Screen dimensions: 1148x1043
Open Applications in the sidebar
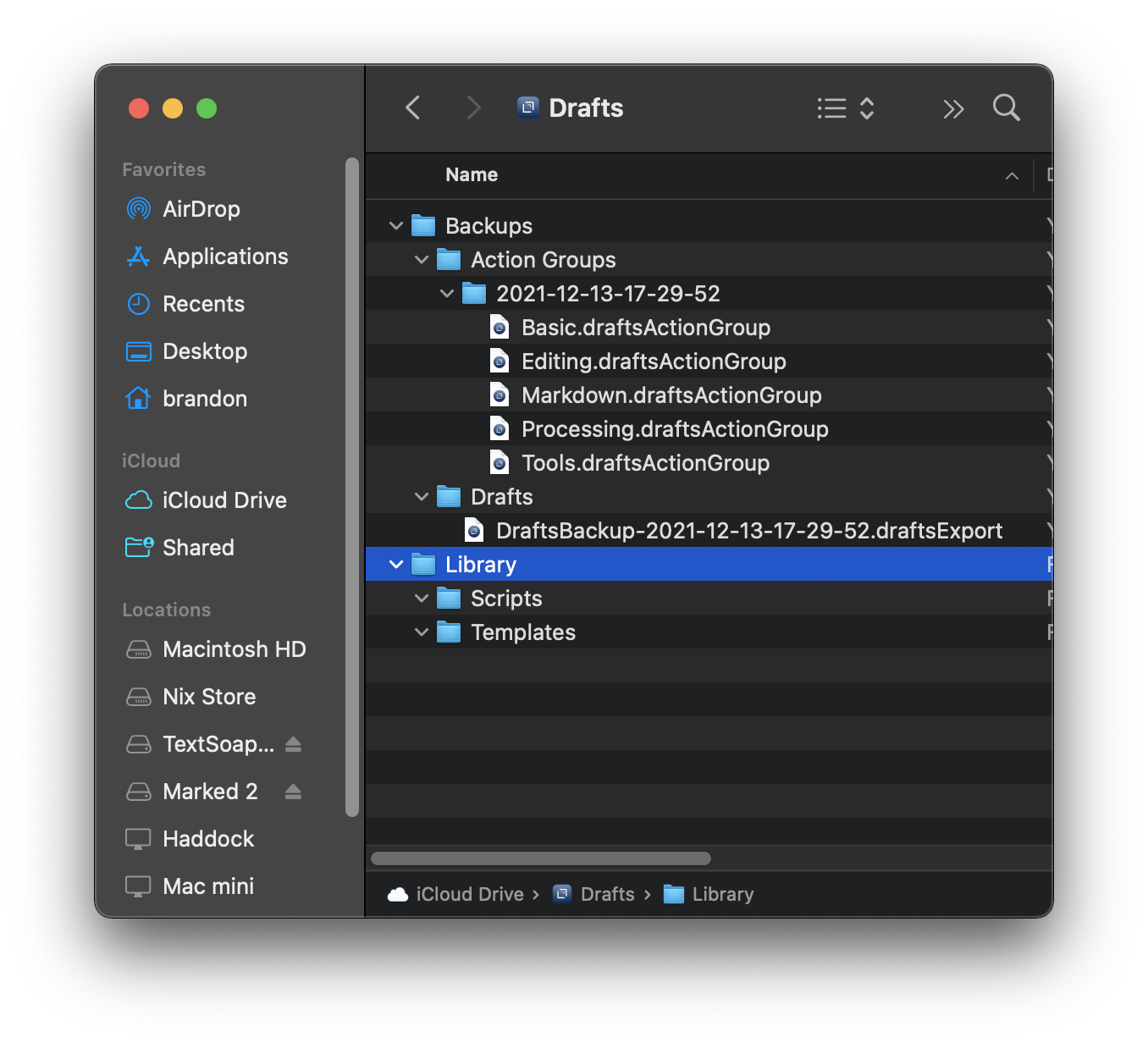pyautogui.click(x=207, y=256)
